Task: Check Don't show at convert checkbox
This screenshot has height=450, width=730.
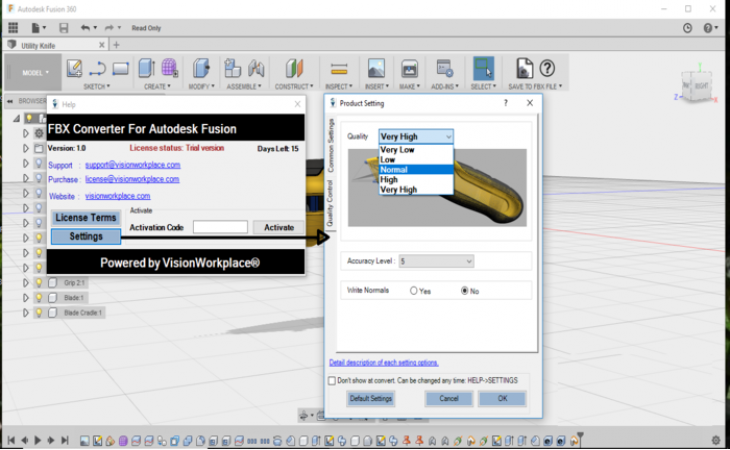Action: [x=331, y=381]
